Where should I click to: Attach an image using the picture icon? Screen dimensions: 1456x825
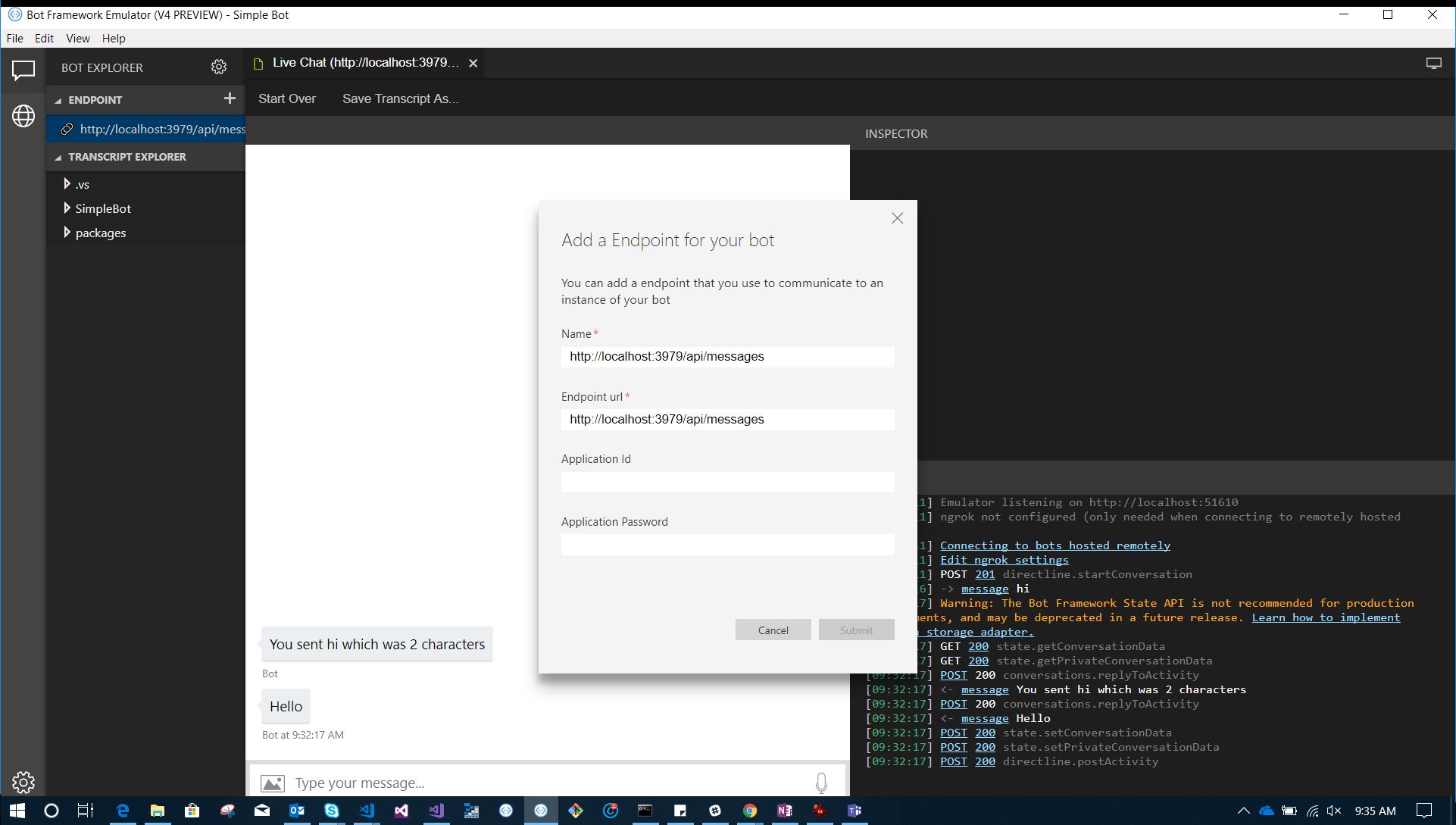(273, 783)
